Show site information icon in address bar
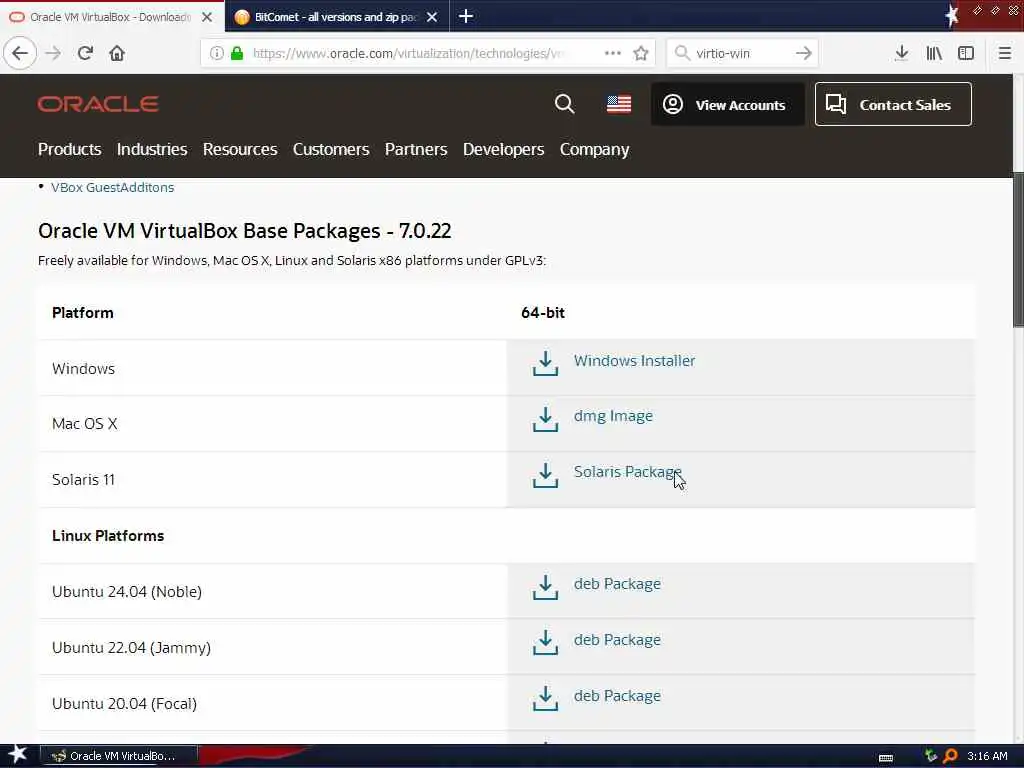 (x=216, y=53)
